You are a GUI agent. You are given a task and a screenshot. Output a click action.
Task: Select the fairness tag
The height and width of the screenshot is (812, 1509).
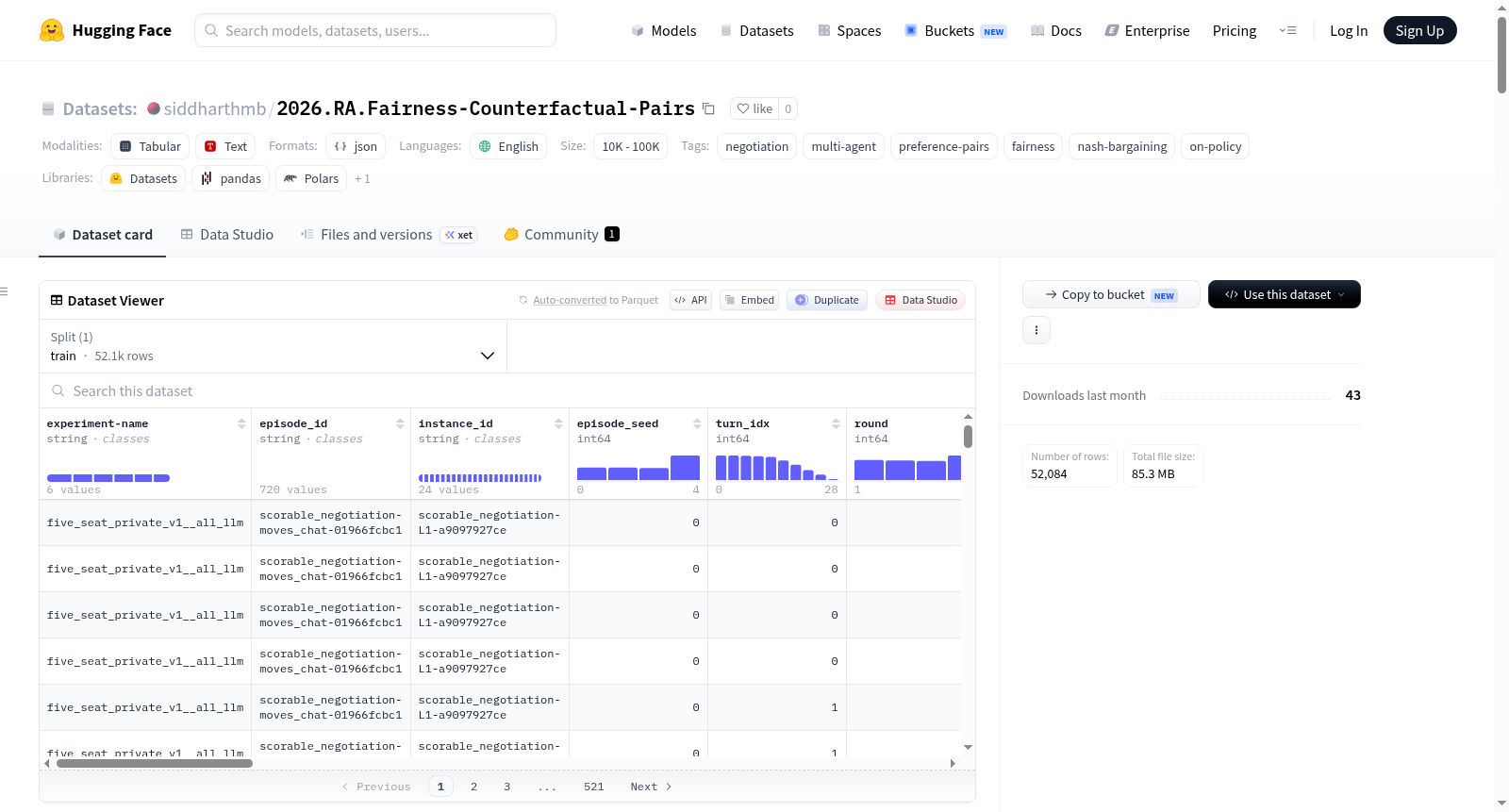pyautogui.click(x=1033, y=146)
